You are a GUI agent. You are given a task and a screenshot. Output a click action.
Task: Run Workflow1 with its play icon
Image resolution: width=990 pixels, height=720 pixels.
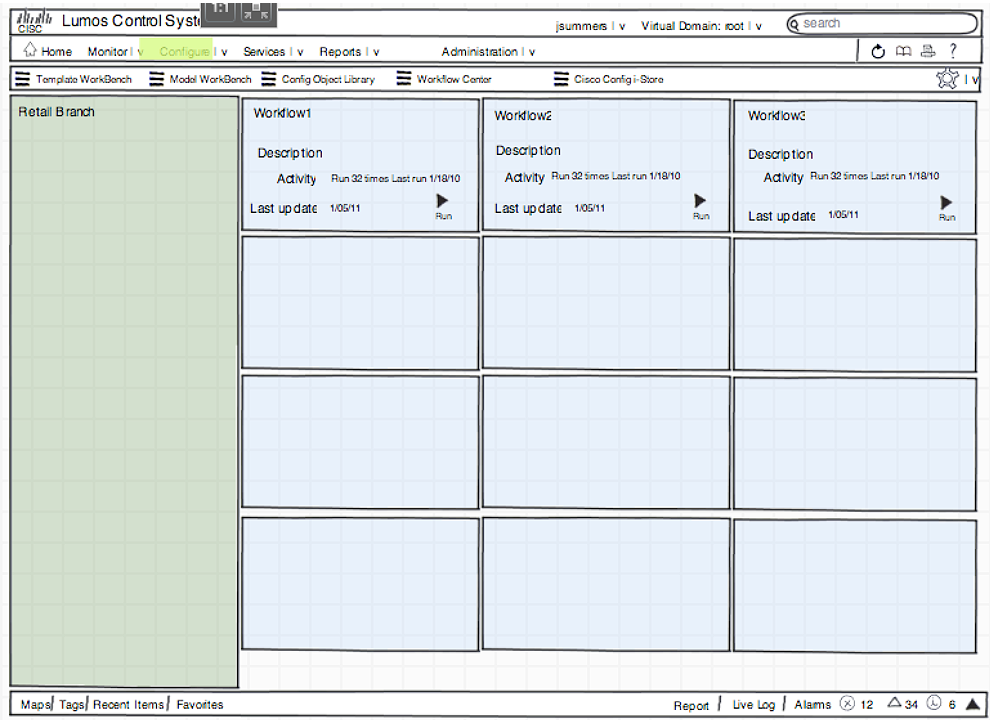pos(443,201)
